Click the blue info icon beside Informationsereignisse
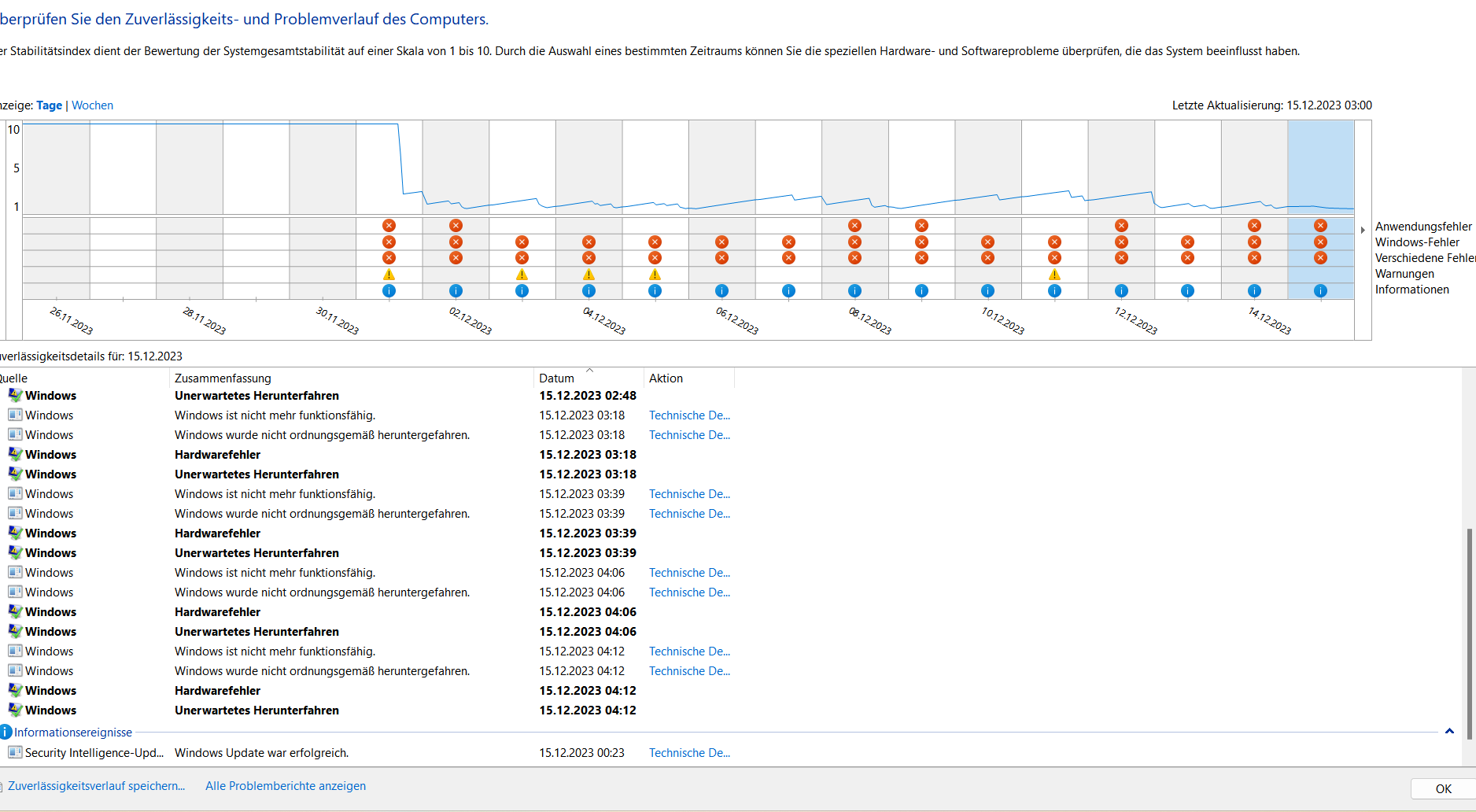Image resolution: width=1476 pixels, height=812 pixels. 6,732
